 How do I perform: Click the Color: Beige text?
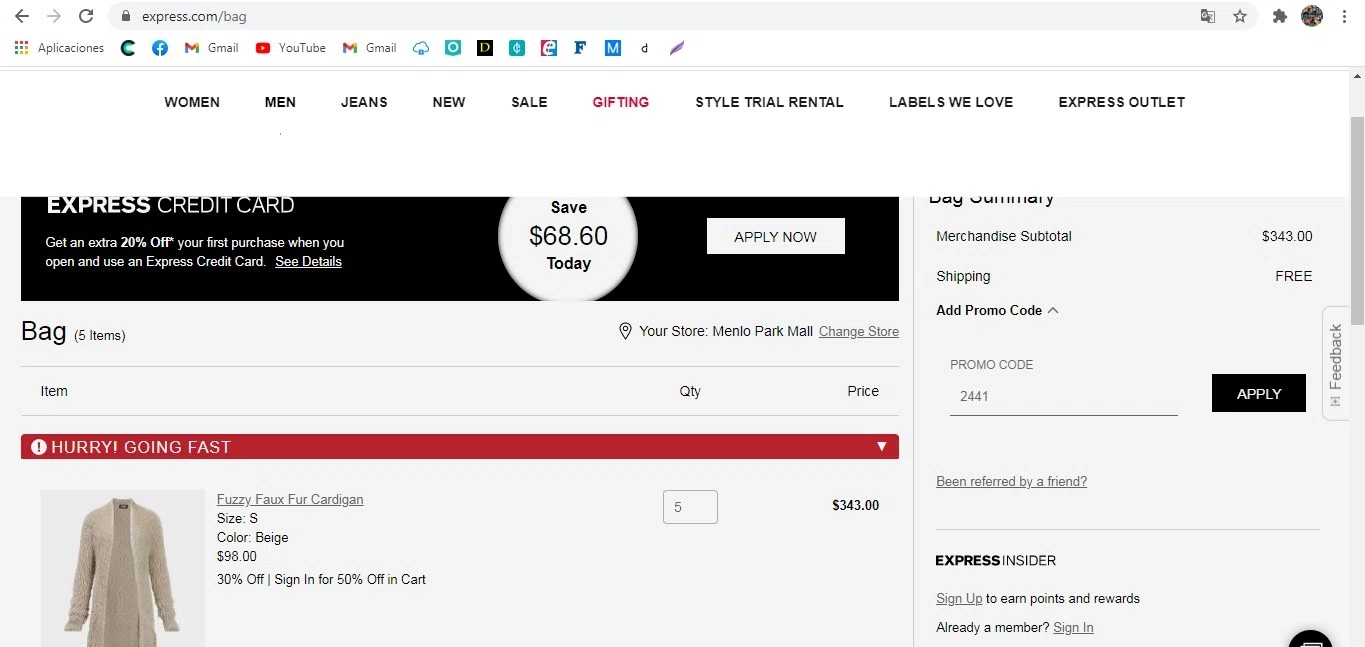[x=253, y=537]
